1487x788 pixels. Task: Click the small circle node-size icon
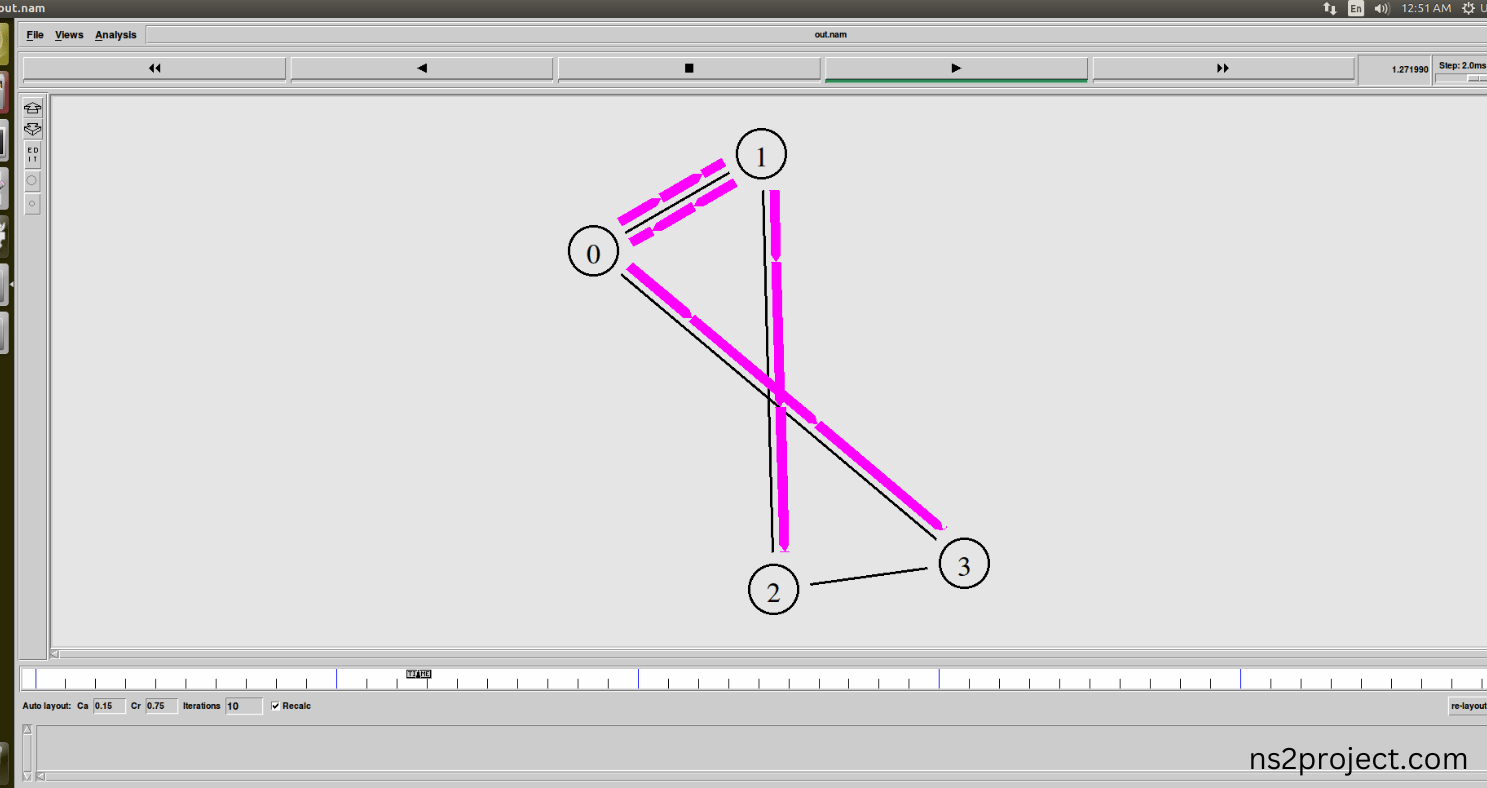coord(33,204)
